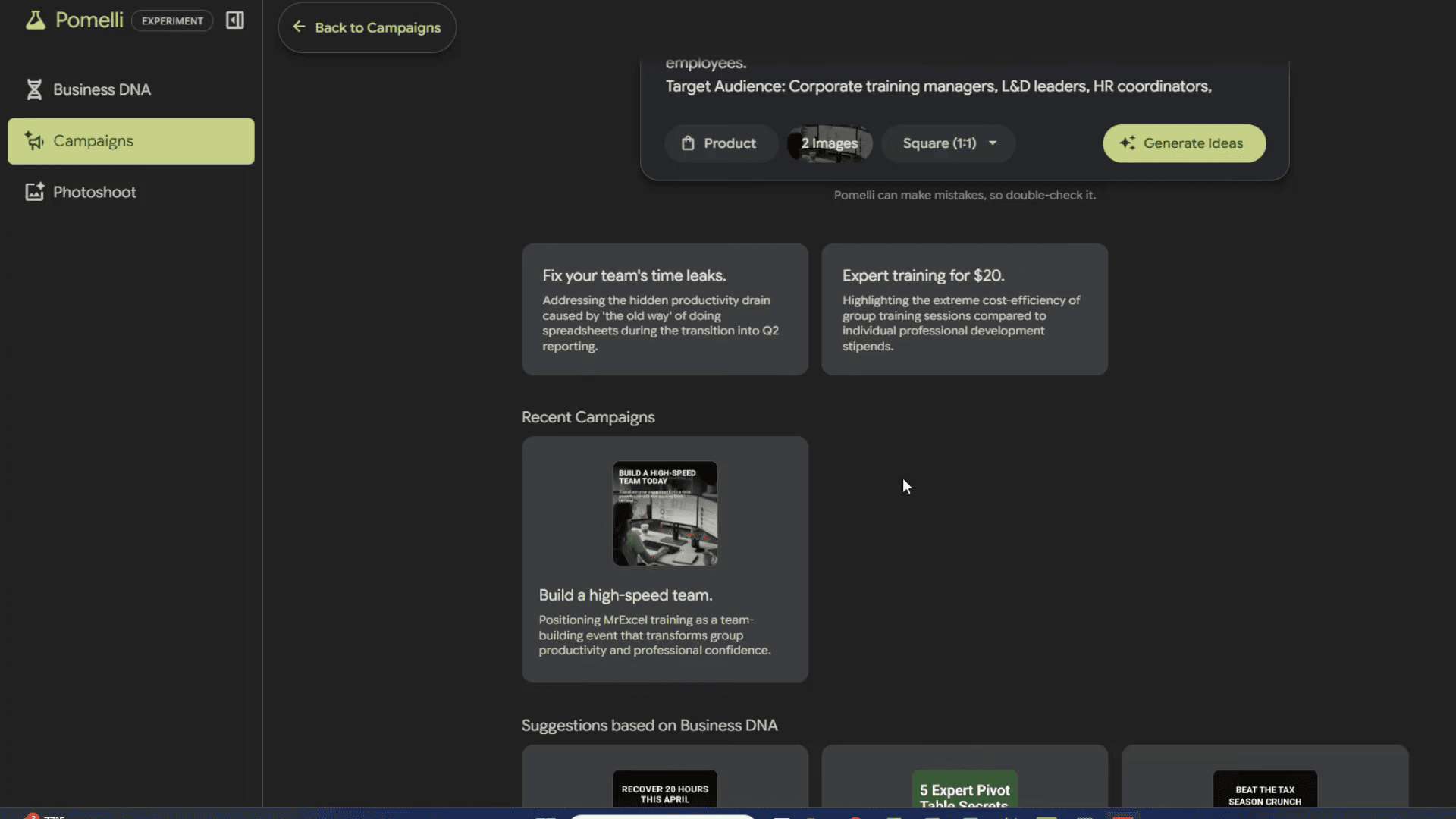Open the 2 Images attachment chip

[x=830, y=143]
